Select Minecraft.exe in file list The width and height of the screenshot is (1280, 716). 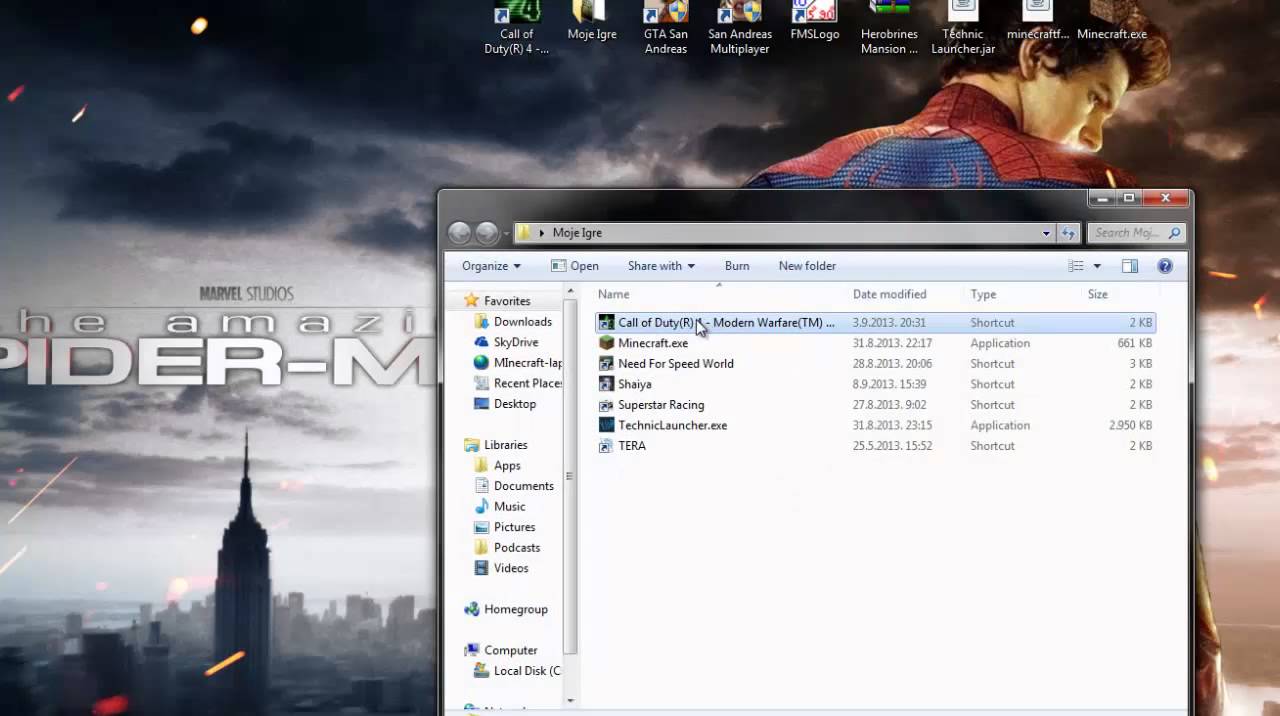[875, 343]
